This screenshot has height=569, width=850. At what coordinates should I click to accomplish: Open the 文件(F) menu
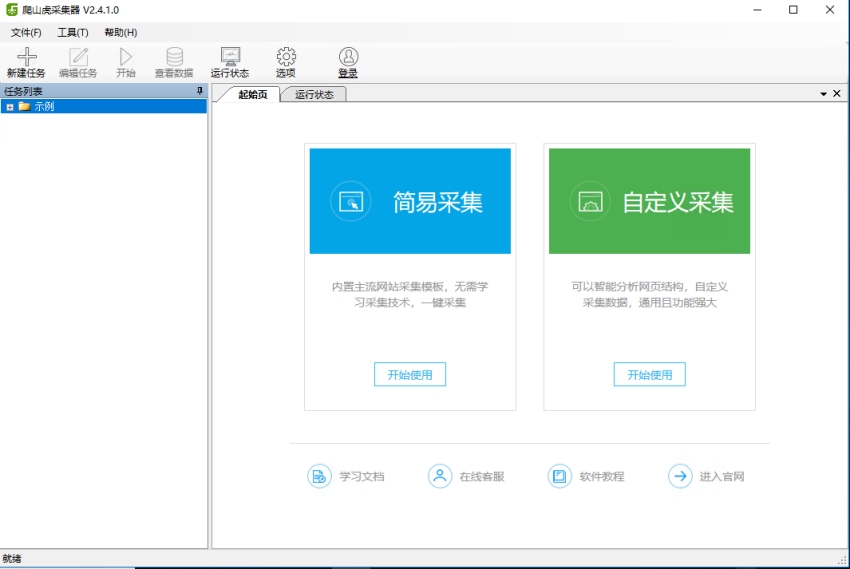coord(26,32)
